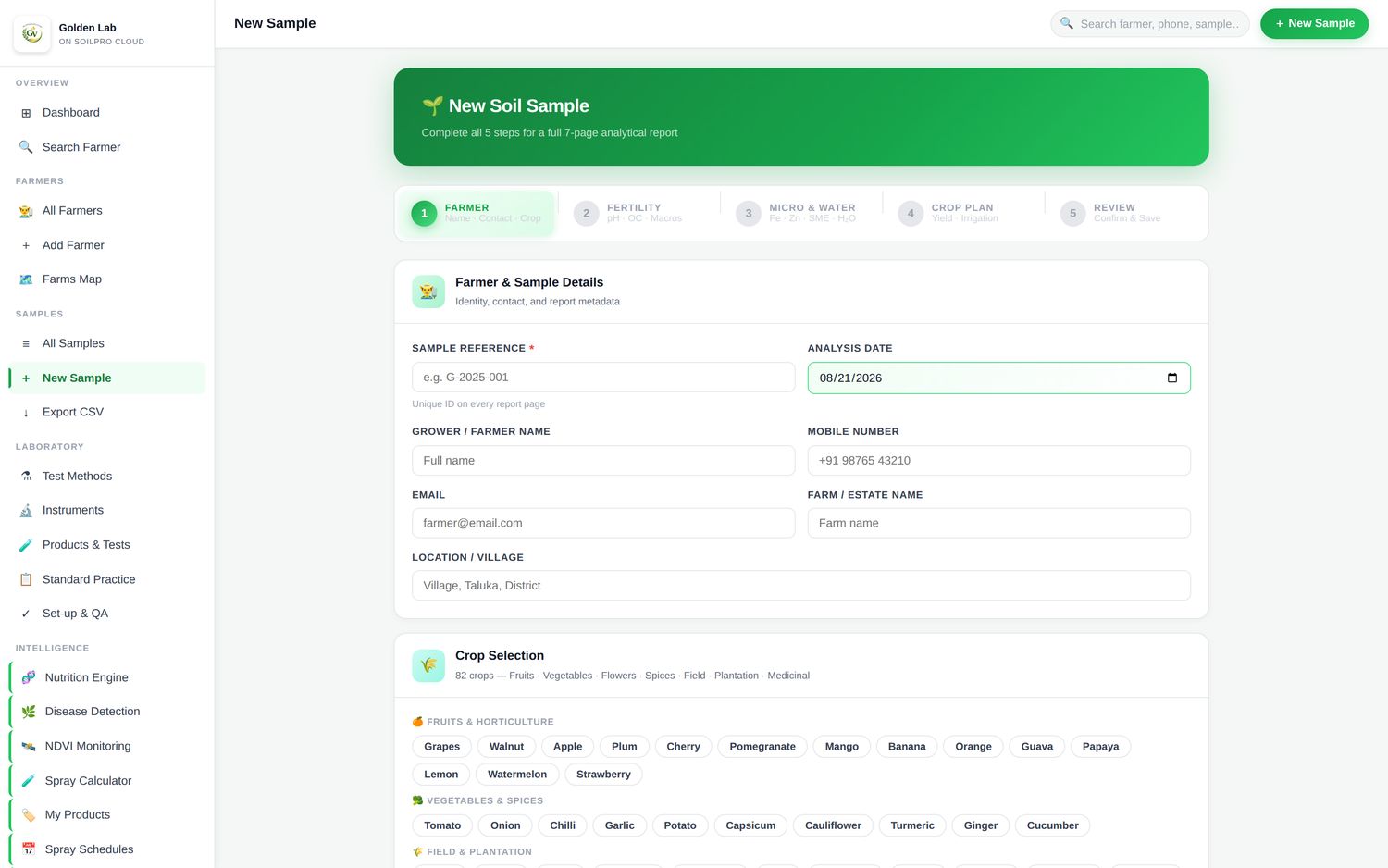Focus the Location / Village field
Screen dimensions: 1388x868
coord(801,586)
